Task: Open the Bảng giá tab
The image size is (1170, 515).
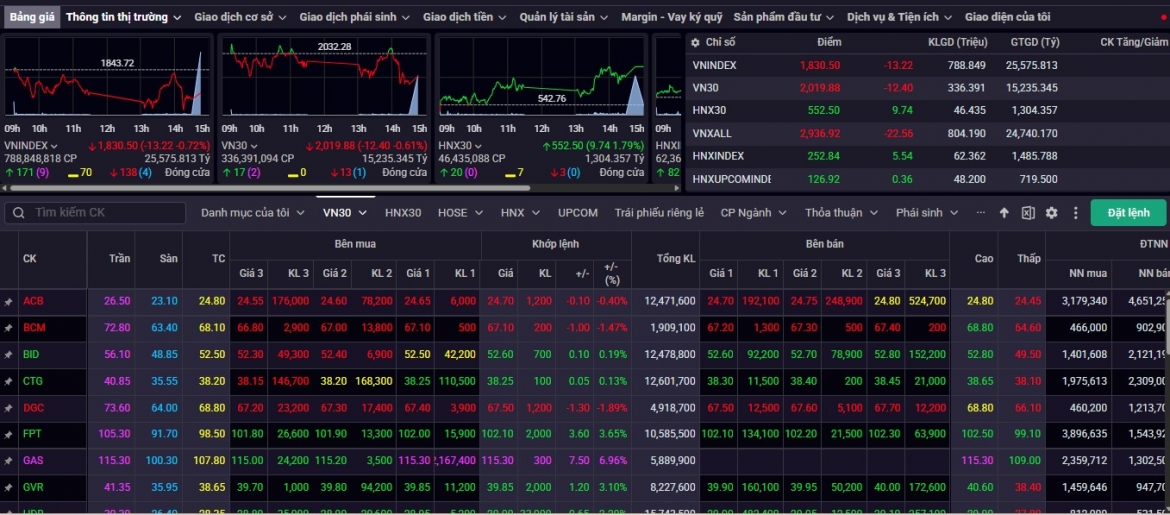Action: click(31, 16)
